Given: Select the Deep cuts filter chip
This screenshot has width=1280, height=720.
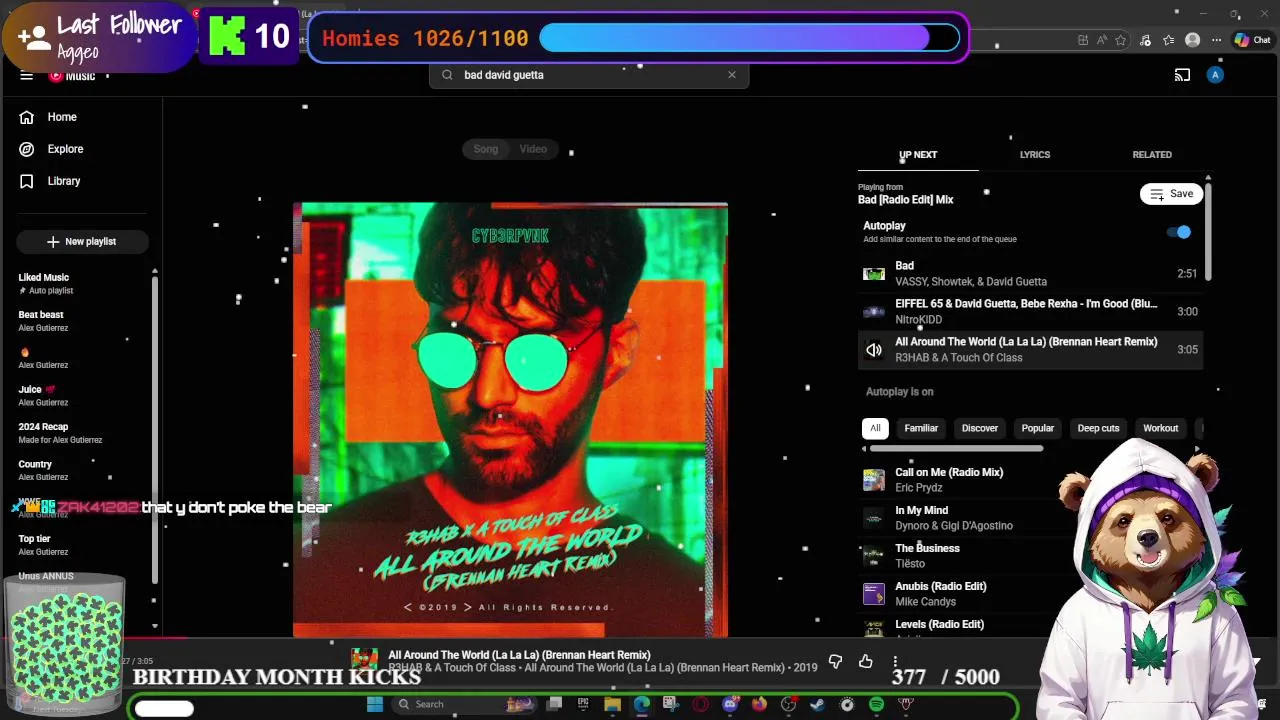Looking at the screenshot, I should 1098,428.
